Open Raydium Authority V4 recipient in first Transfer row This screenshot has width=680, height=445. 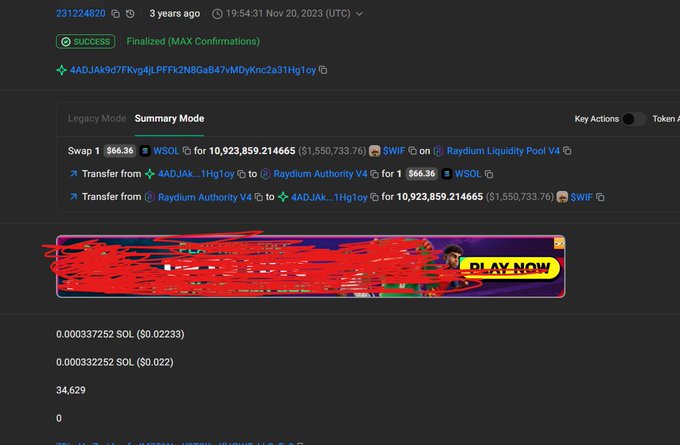pos(320,174)
